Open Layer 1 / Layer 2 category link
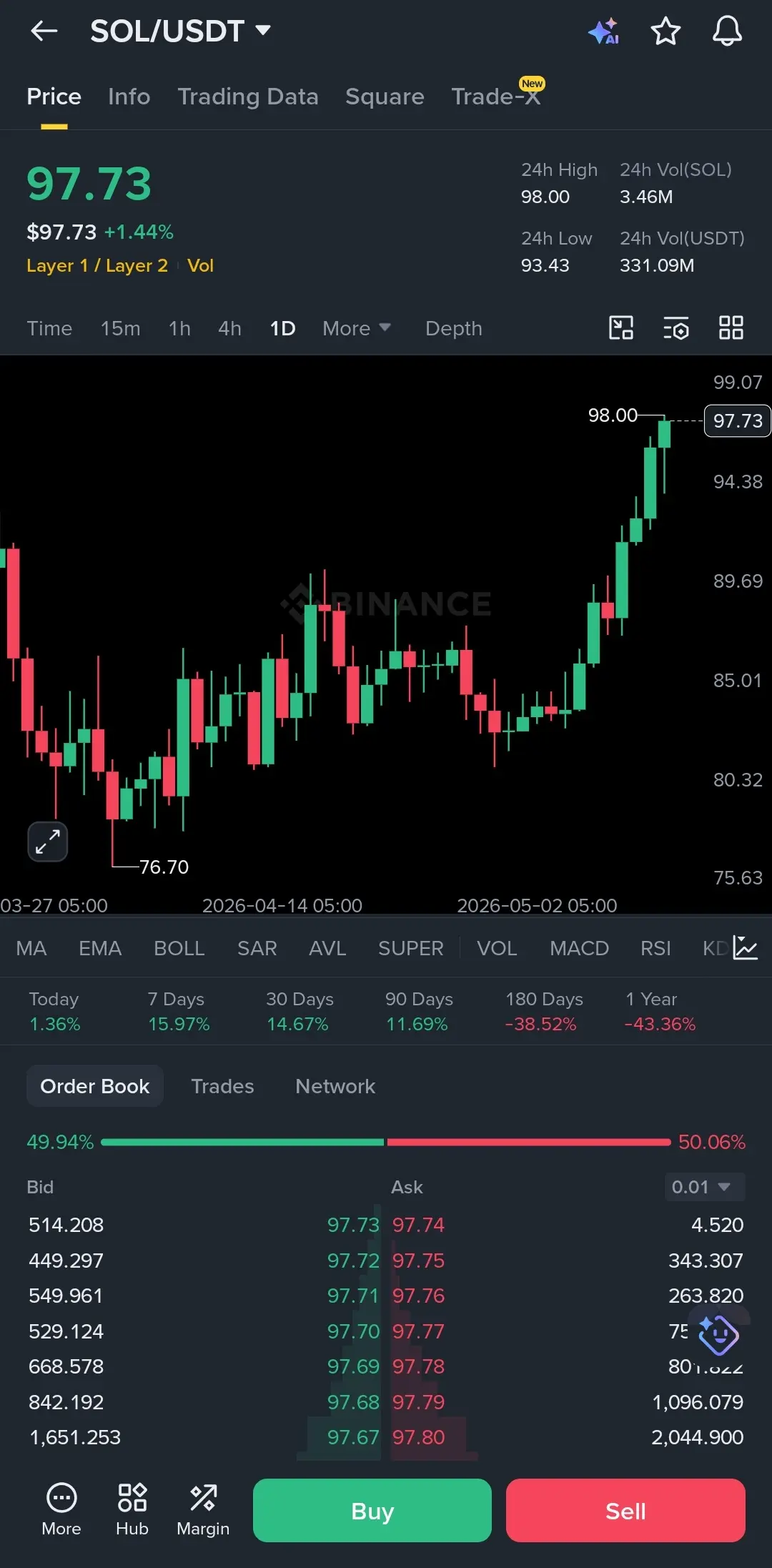Screen dimensions: 772x1568 [97, 265]
